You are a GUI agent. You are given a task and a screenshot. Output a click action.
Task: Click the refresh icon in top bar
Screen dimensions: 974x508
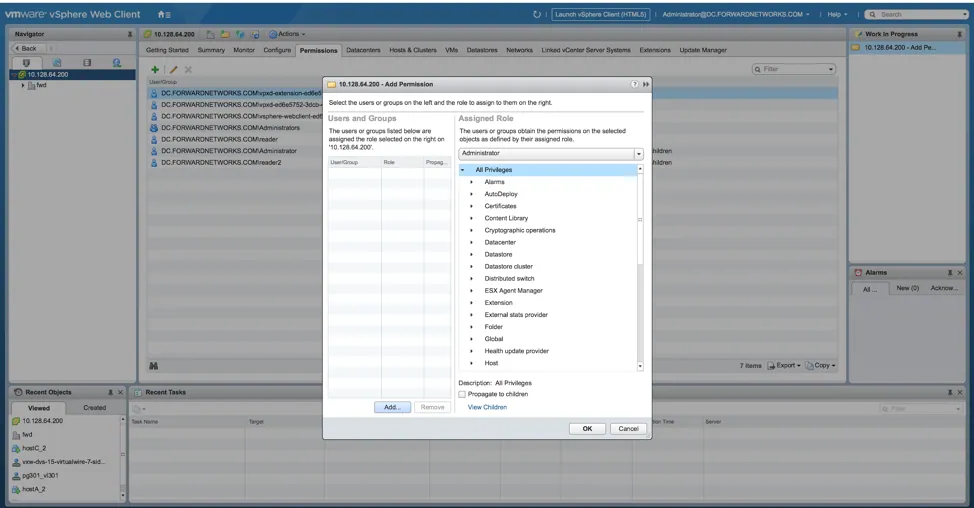point(537,14)
